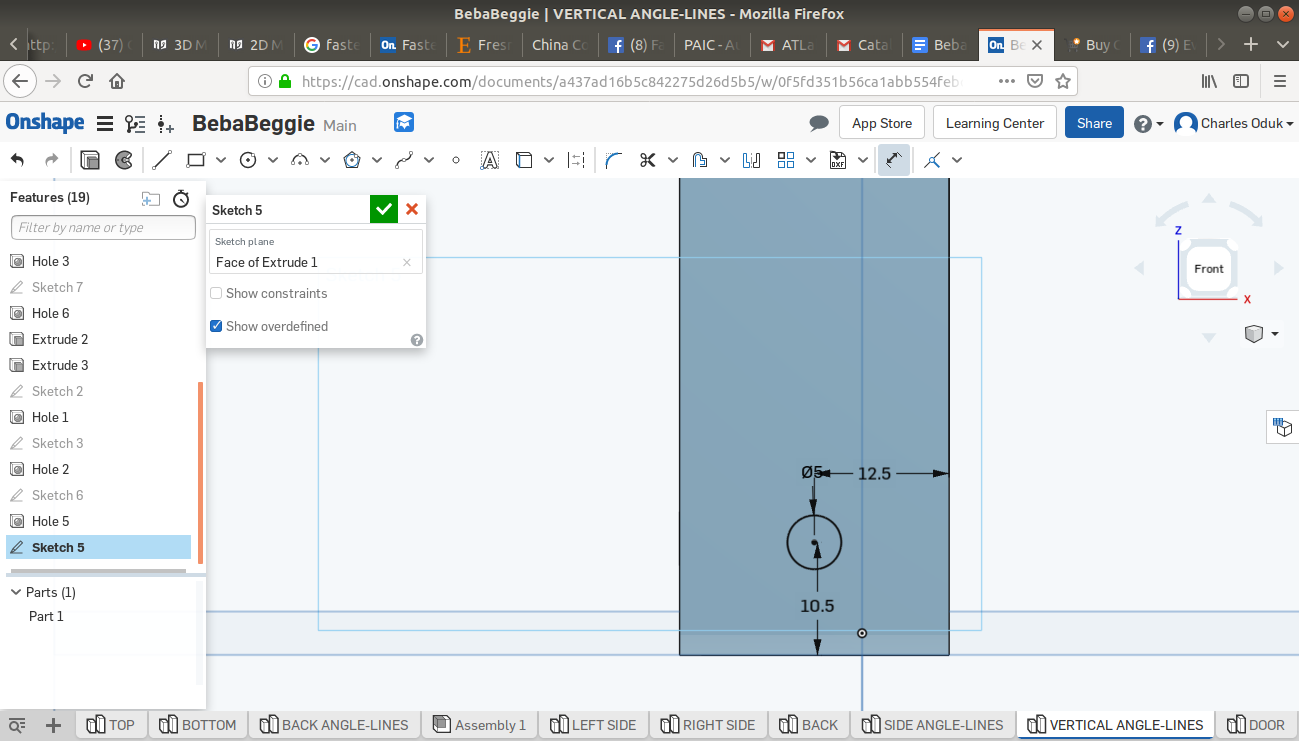Undo the last action in Onshape toolbar
The height and width of the screenshot is (741, 1299).
click(x=18, y=160)
